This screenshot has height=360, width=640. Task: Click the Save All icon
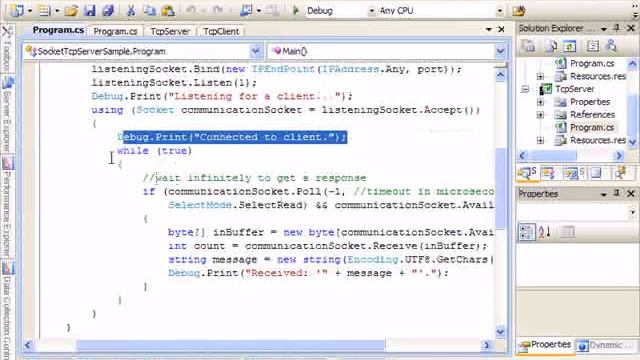[x=108, y=11]
